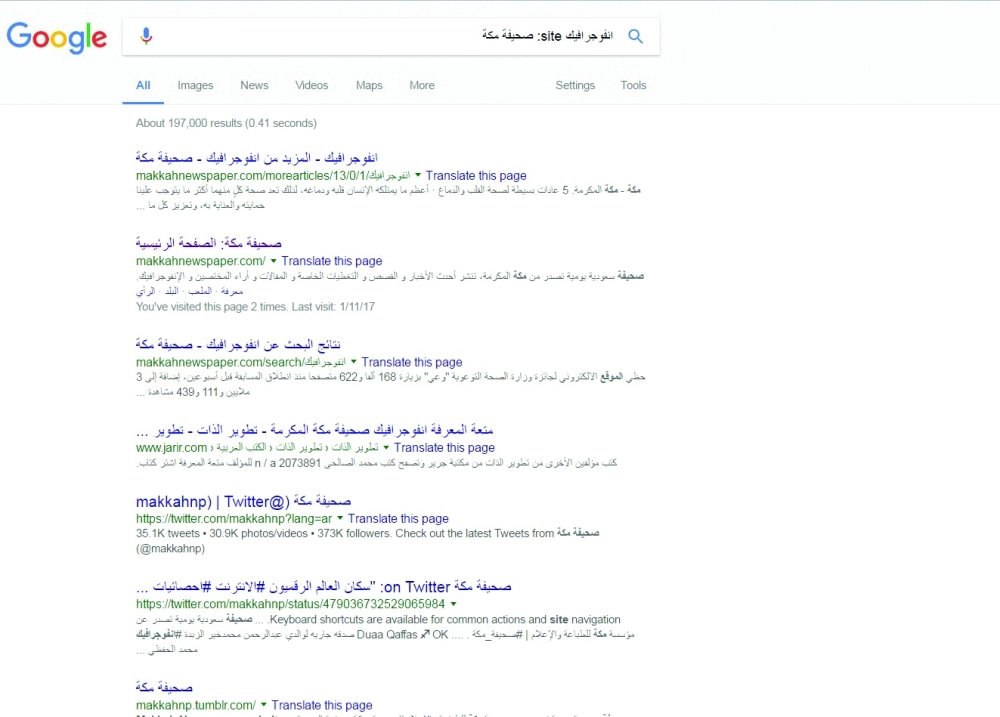The image size is (1000, 717).
Task: Switch to the Images tab
Action: (195, 86)
